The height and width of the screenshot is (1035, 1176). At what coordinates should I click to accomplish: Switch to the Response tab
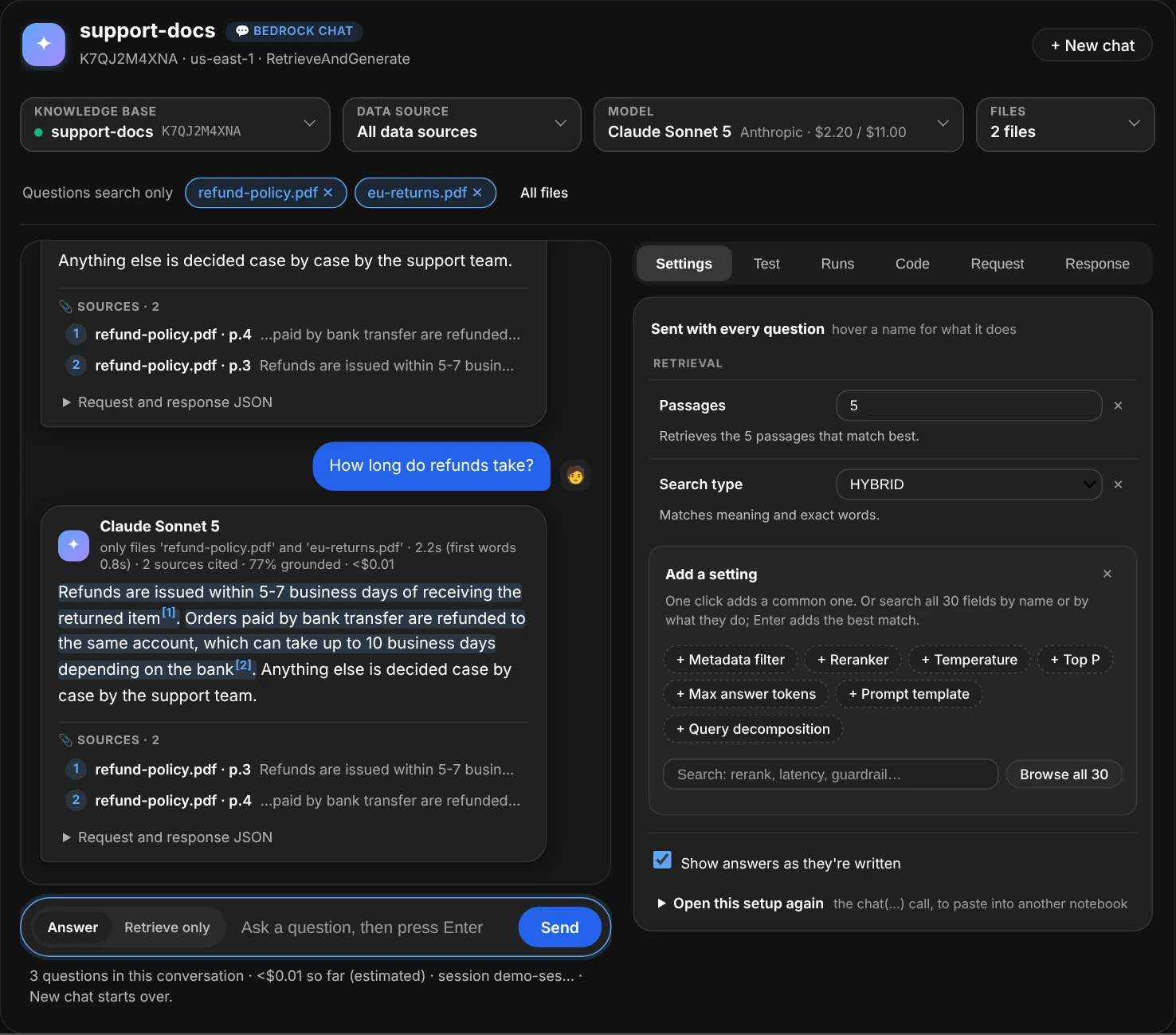1097,264
